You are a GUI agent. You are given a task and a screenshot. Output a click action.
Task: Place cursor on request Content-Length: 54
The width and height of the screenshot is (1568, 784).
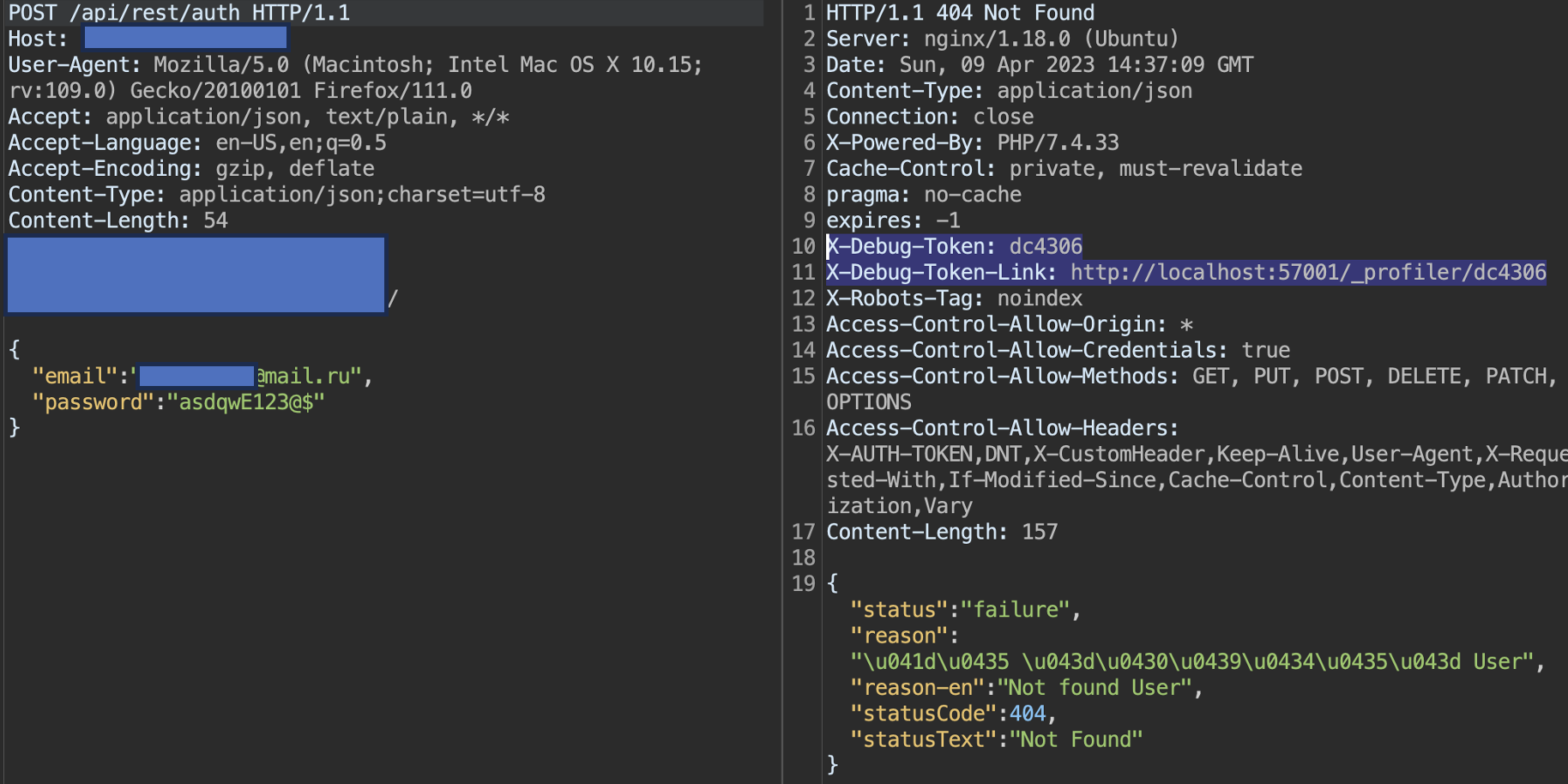coord(118,221)
